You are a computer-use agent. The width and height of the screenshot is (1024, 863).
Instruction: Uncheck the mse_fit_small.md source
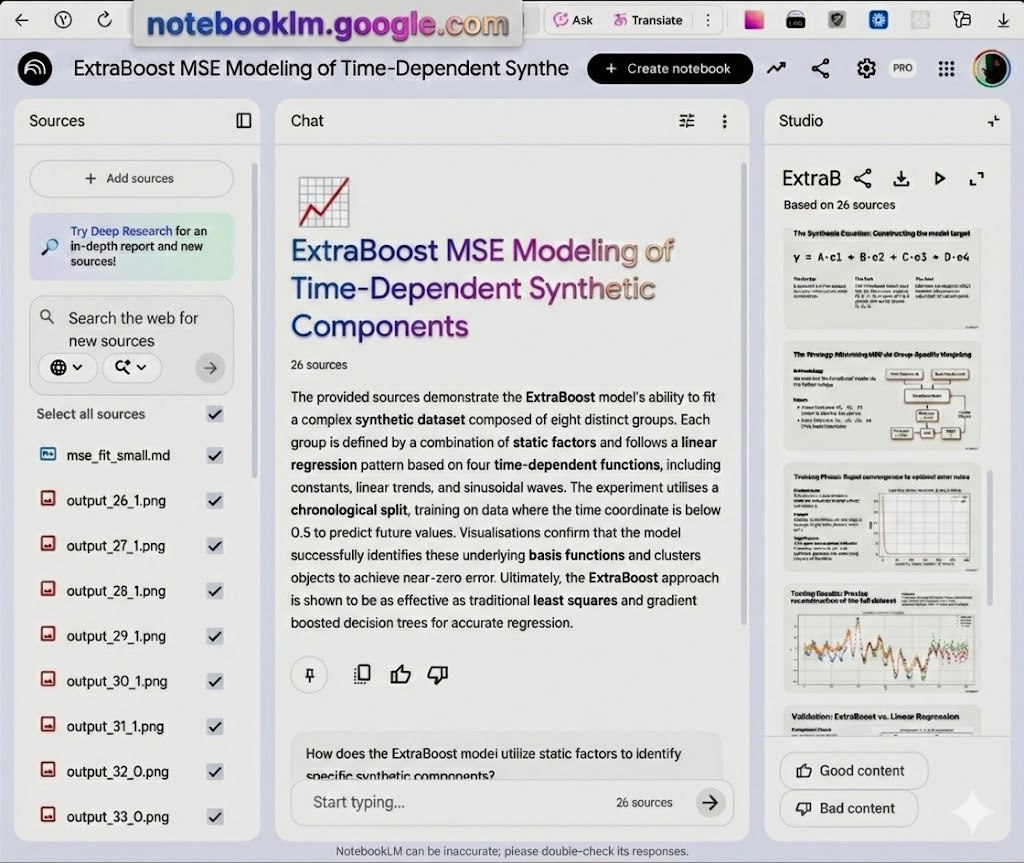[214, 456]
